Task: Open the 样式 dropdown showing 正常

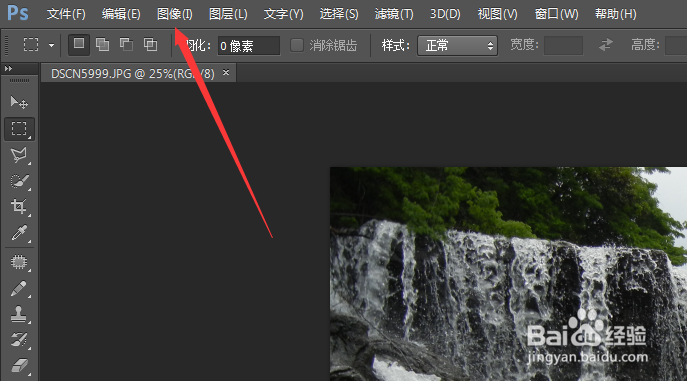Action: click(x=457, y=46)
